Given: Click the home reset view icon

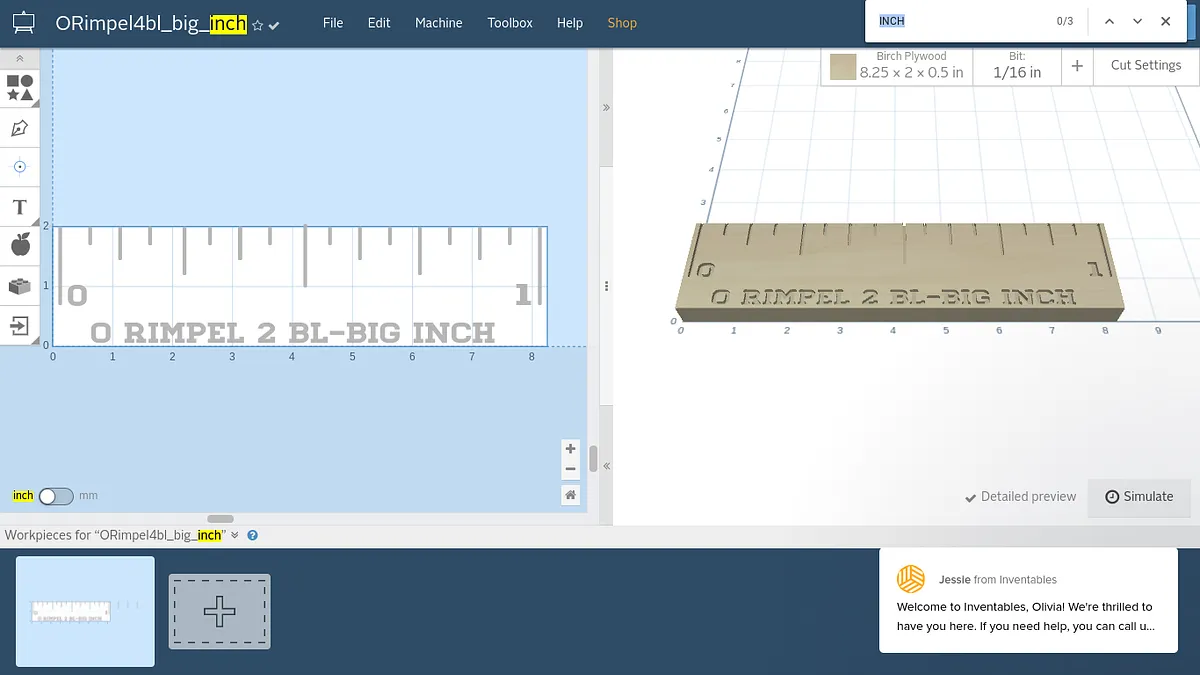Looking at the screenshot, I should [570, 495].
